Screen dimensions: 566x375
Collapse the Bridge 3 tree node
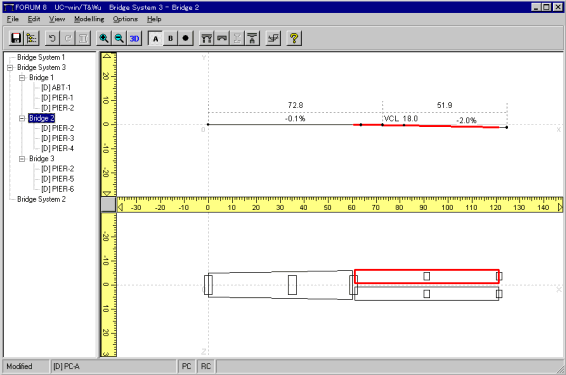point(22,159)
